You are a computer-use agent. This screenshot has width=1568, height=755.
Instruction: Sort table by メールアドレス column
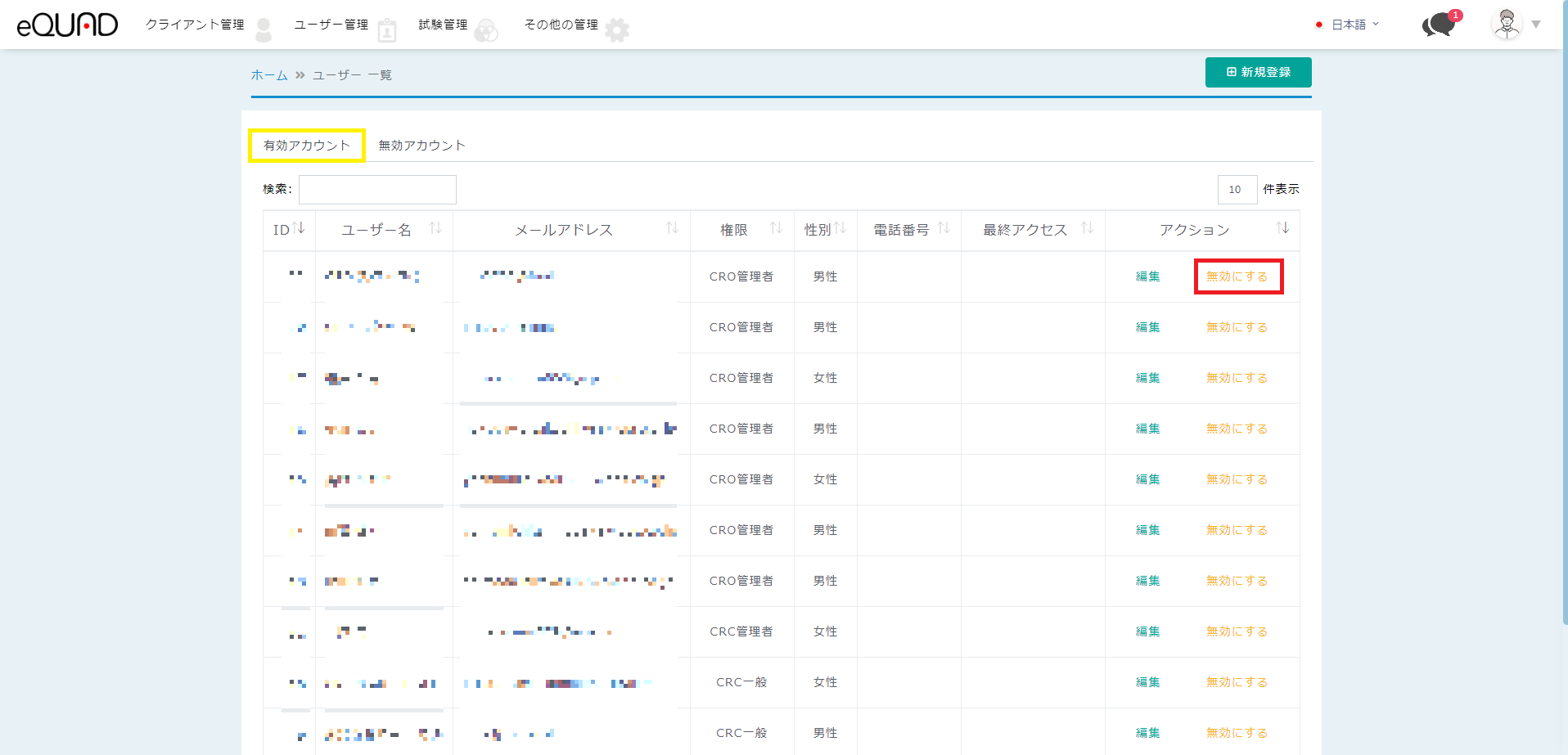[x=672, y=228]
